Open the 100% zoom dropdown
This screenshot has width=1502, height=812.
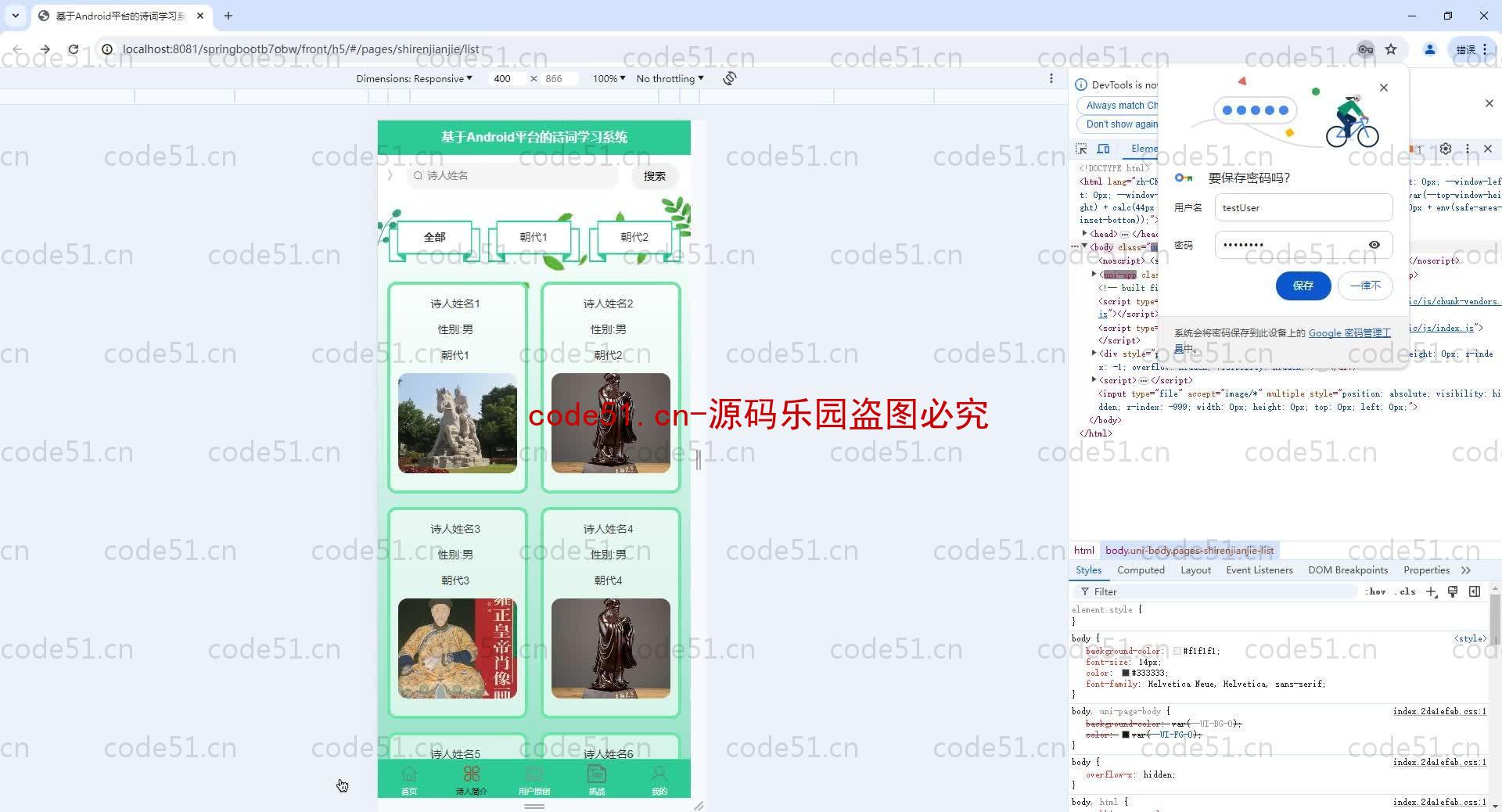pyautogui.click(x=609, y=78)
